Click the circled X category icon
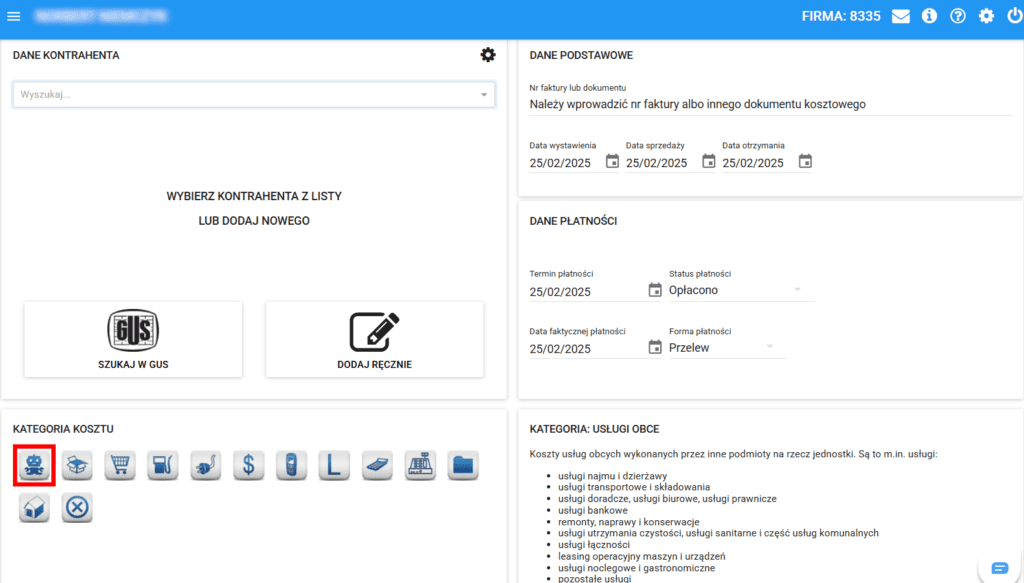Viewport: 1024px width, 583px height. [x=77, y=508]
